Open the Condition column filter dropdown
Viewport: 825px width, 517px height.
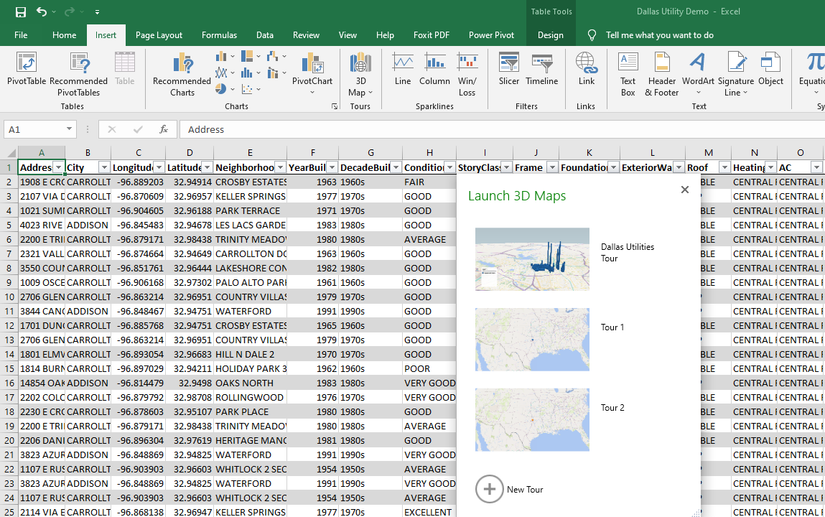[x=450, y=167]
